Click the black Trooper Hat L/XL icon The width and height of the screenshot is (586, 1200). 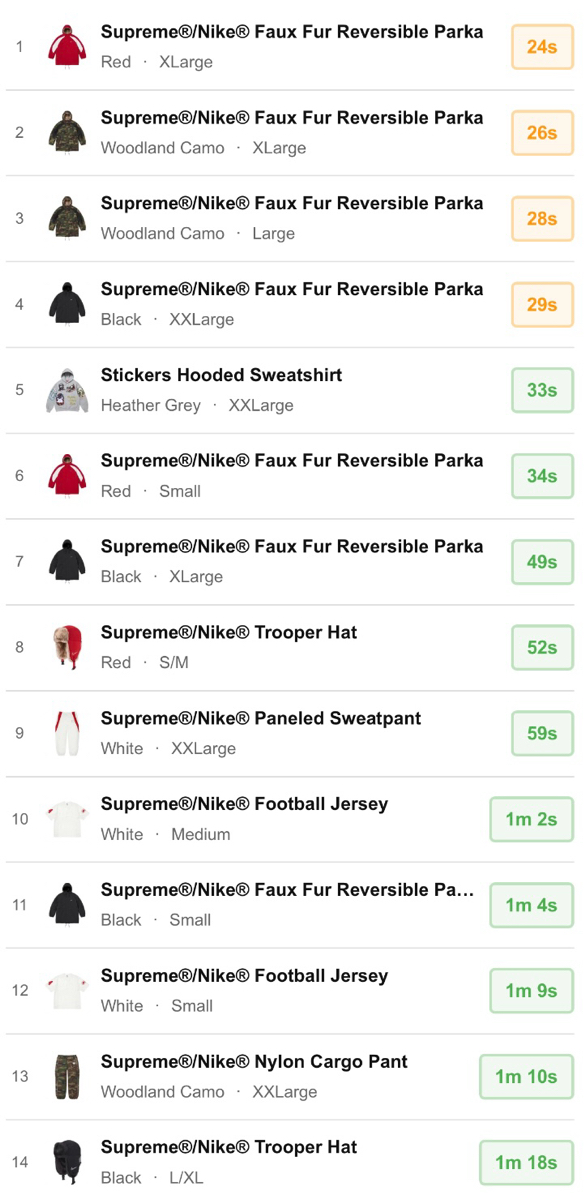[x=67, y=1162]
